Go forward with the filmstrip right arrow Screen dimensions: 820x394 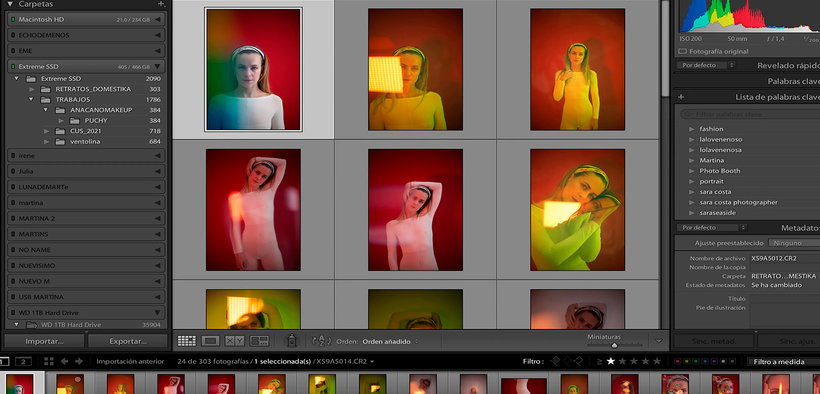pos(79,361)
